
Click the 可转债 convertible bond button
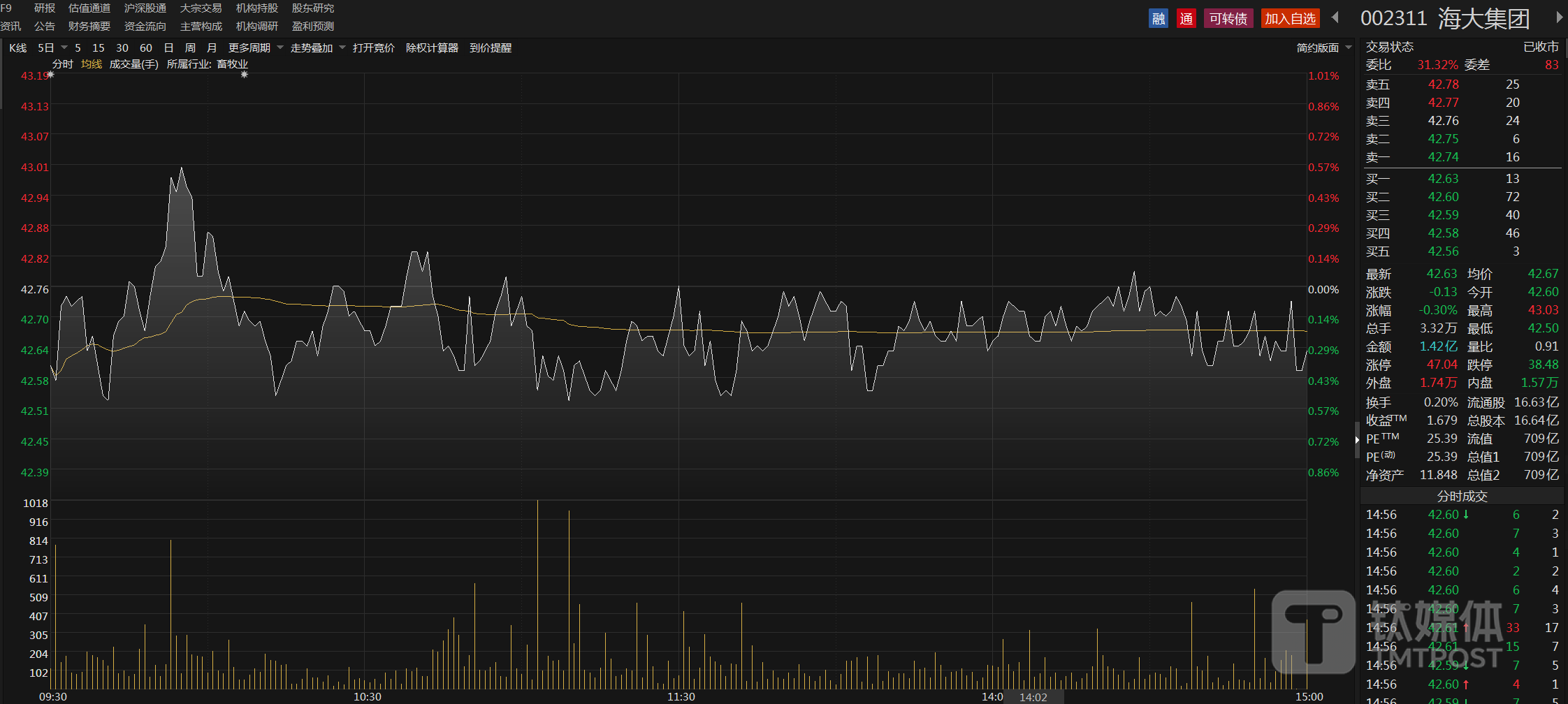point(1228,19)
